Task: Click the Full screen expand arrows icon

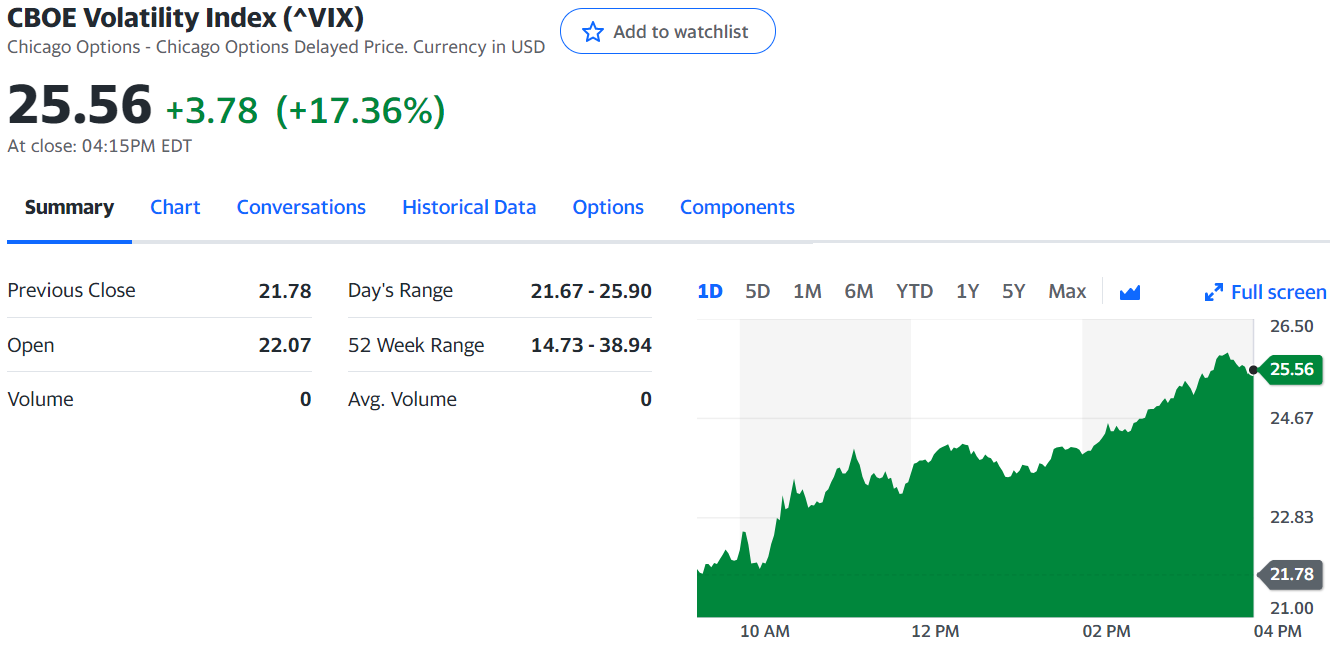Action: pyautogui.click(x=1214, y=292)
